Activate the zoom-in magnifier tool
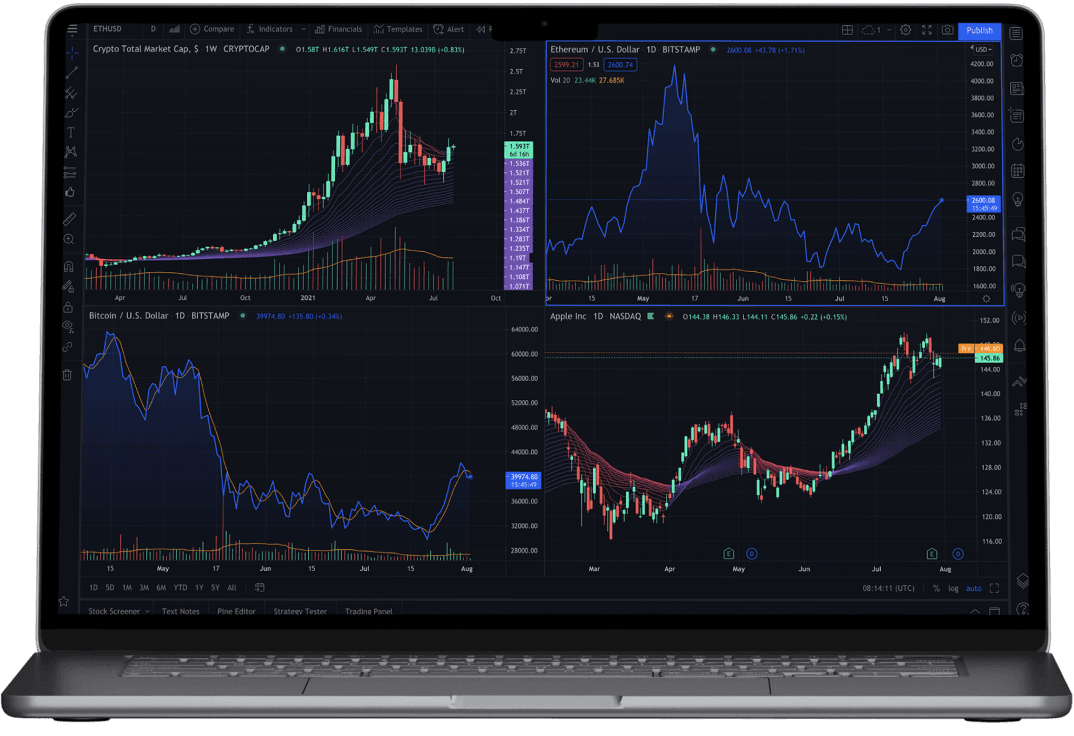1074x736 pixels. pos(69,239)
